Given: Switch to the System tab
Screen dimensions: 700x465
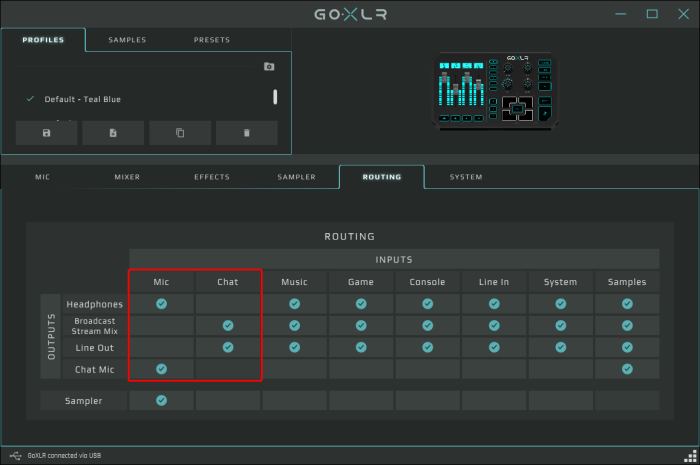Looking at the screenshot, I should click(x=466, y=177).
